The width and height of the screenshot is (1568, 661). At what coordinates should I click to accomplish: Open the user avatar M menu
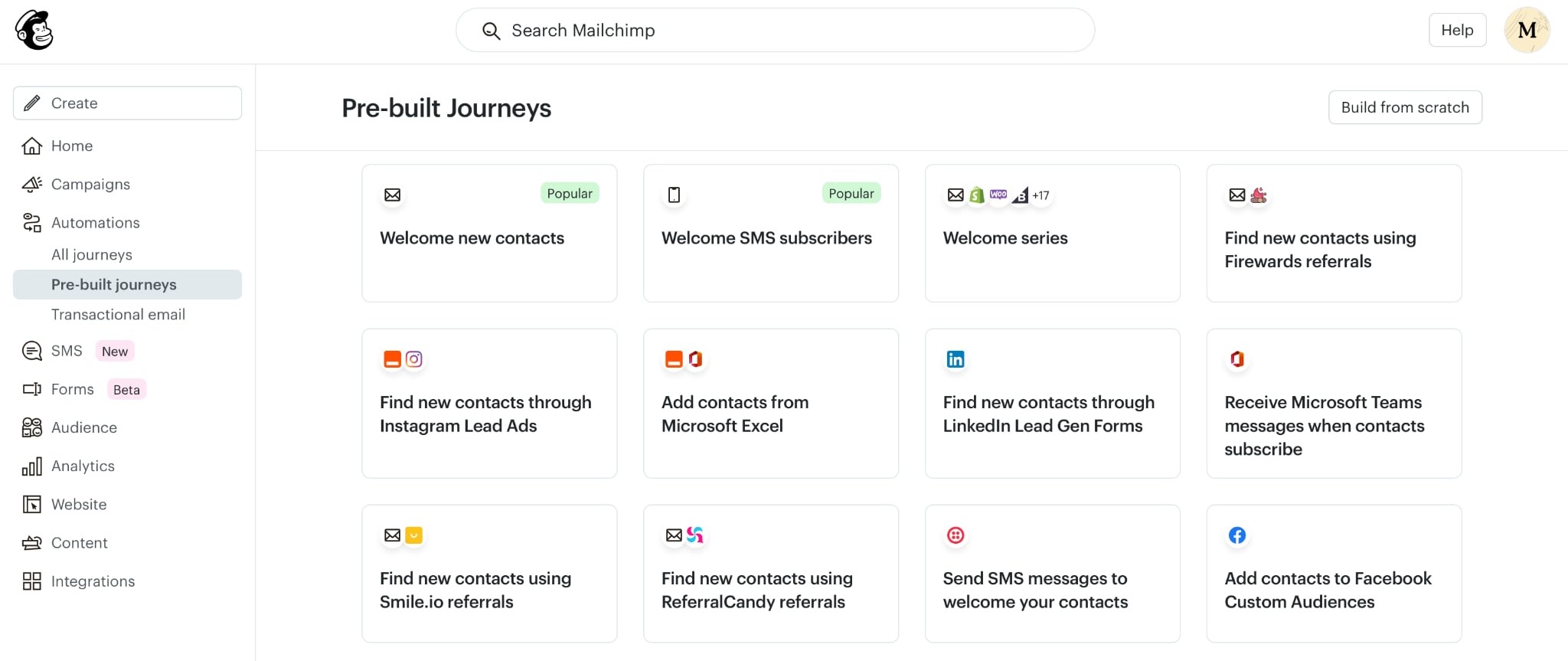click(1527, 30)
